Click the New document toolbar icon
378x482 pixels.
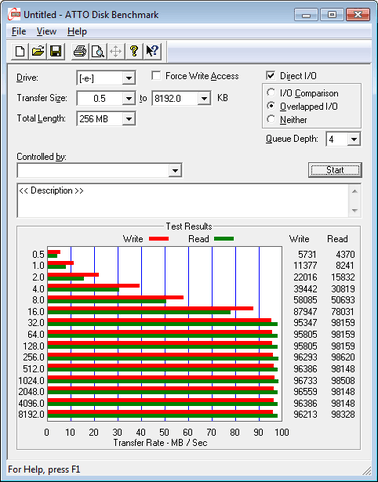tap(20, 51)
